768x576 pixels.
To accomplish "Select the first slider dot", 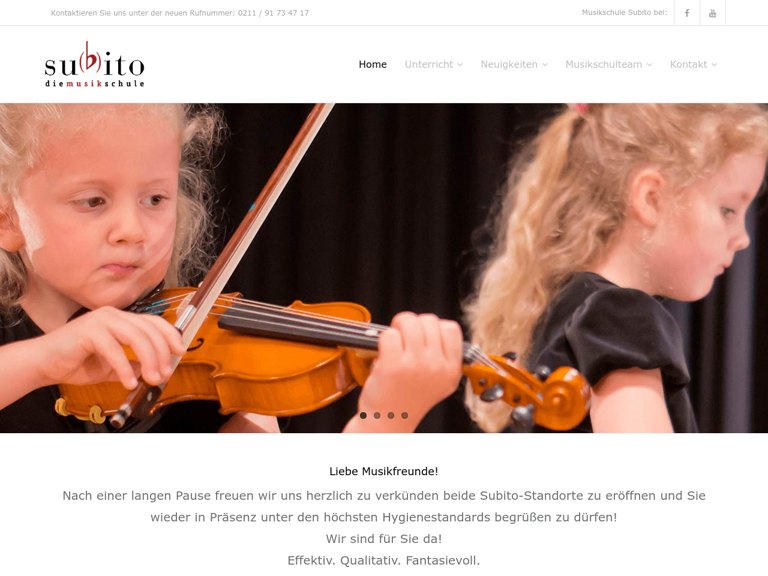I will point(363,415).
